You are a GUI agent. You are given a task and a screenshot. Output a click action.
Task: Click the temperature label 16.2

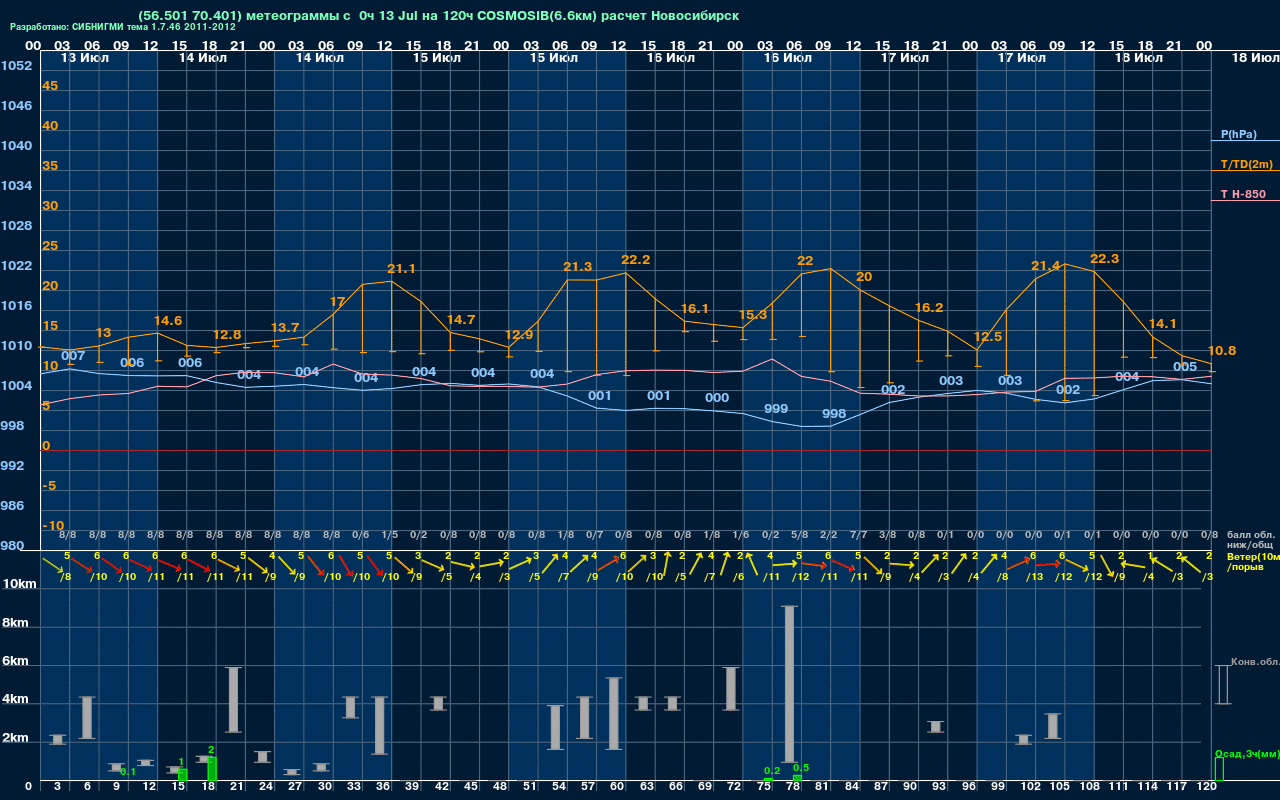[x=929, y=308]
